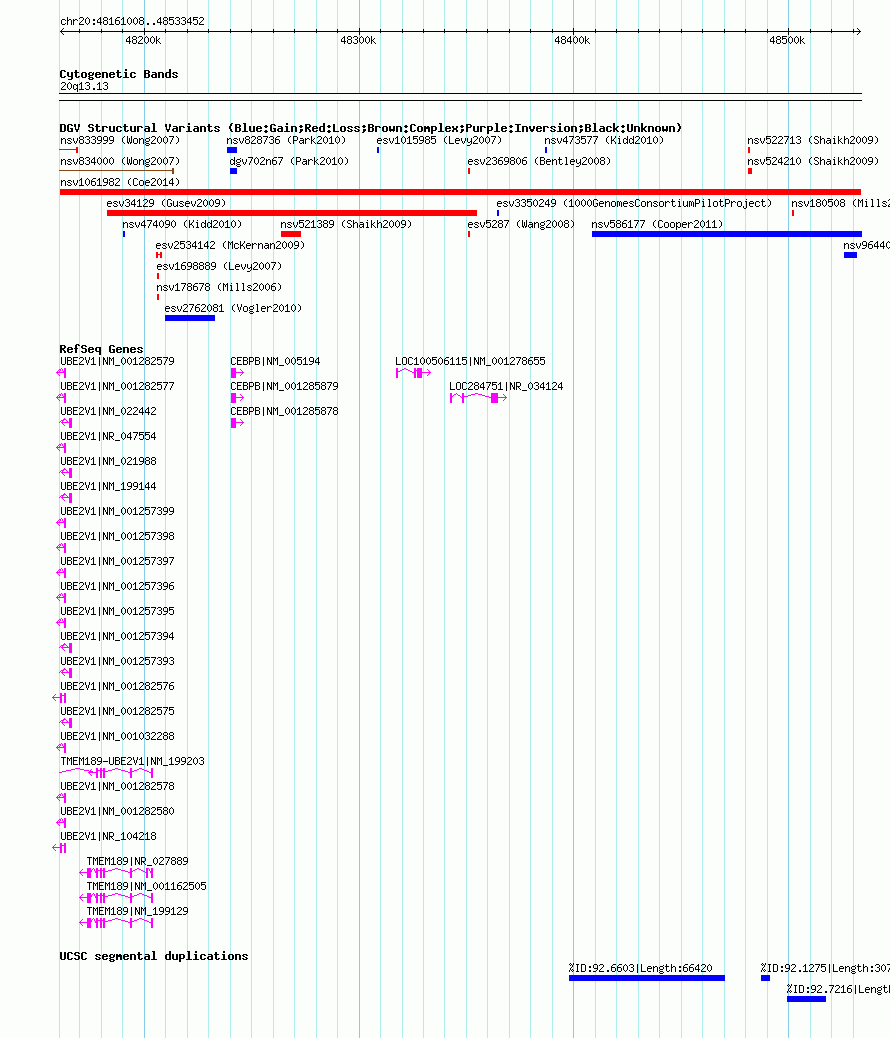
Task: Click the UBE2V1|NM_001032288 label
Action: (117, 736)
